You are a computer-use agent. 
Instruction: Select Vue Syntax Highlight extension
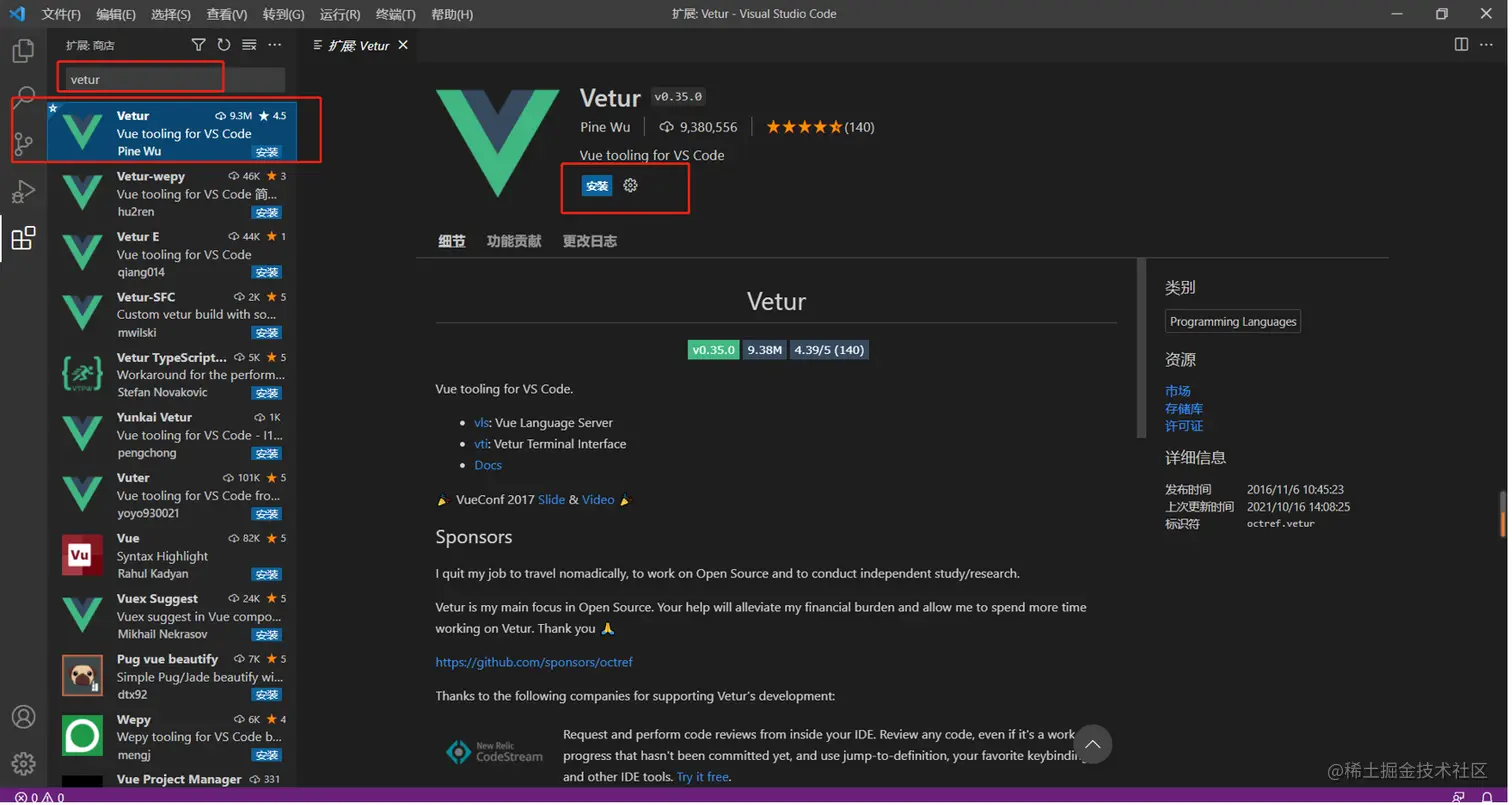click(x=172, y=555)
